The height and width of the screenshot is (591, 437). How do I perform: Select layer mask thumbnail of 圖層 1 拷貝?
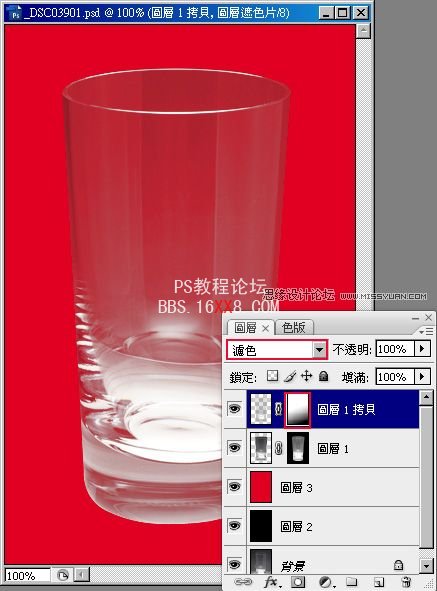298,410
